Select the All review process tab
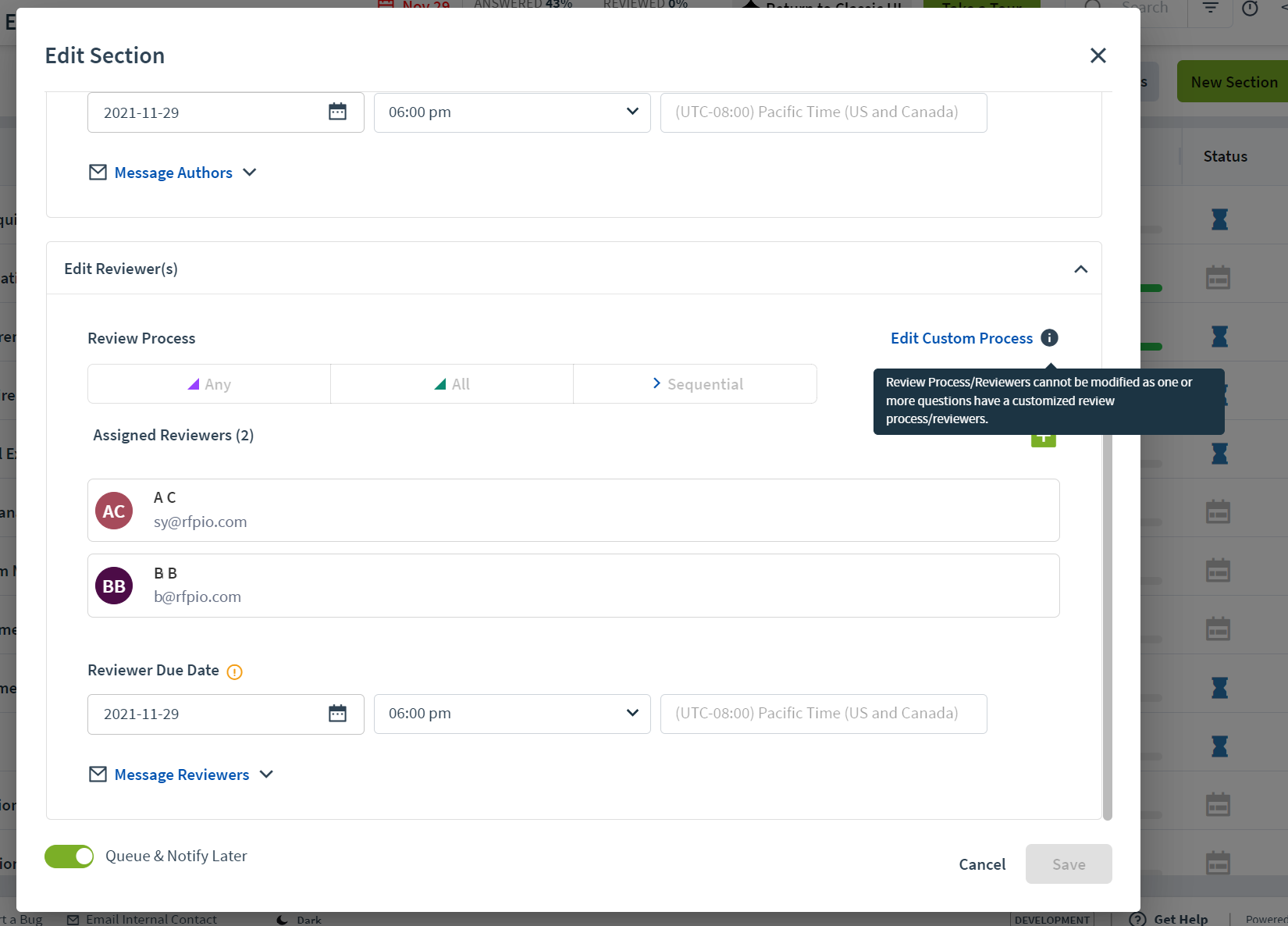Screen dimensions: 1288x926 tap(452, 384)
